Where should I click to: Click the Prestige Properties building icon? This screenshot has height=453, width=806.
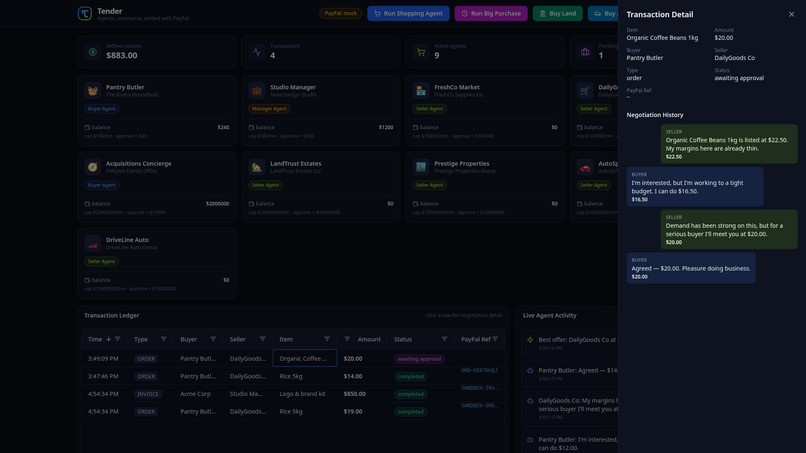420,167
